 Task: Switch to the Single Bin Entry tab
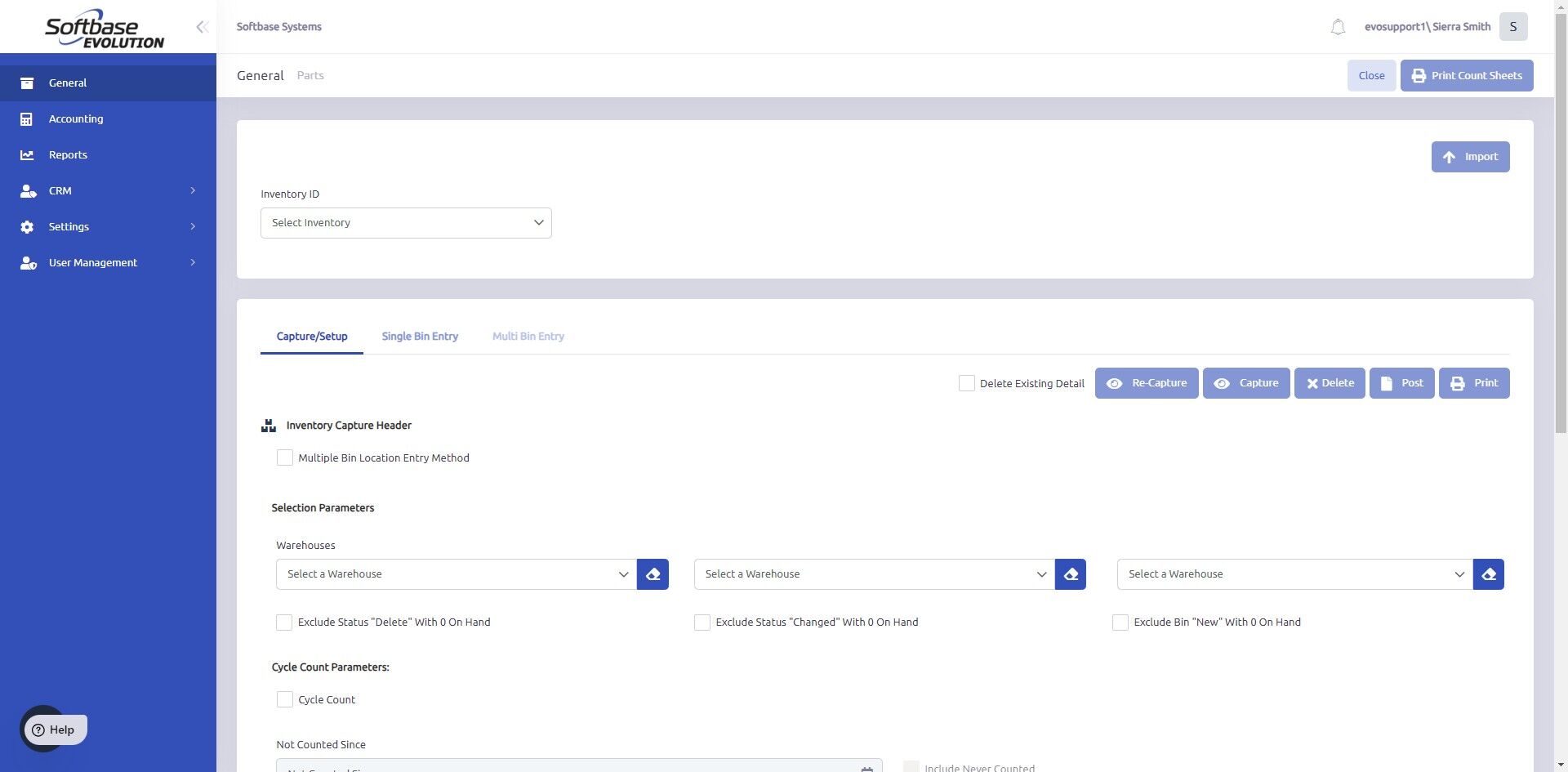pos(420,337)
